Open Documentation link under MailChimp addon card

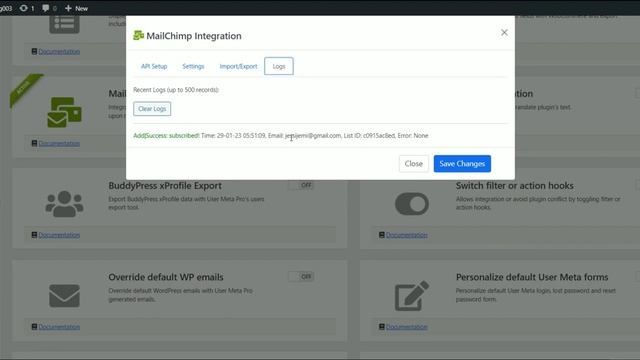(59, 144)
